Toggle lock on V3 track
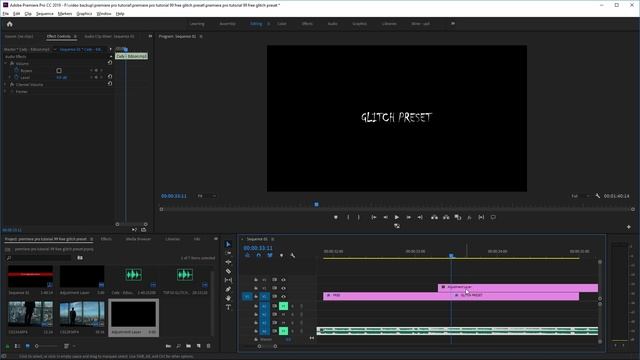 click(256, 280)
